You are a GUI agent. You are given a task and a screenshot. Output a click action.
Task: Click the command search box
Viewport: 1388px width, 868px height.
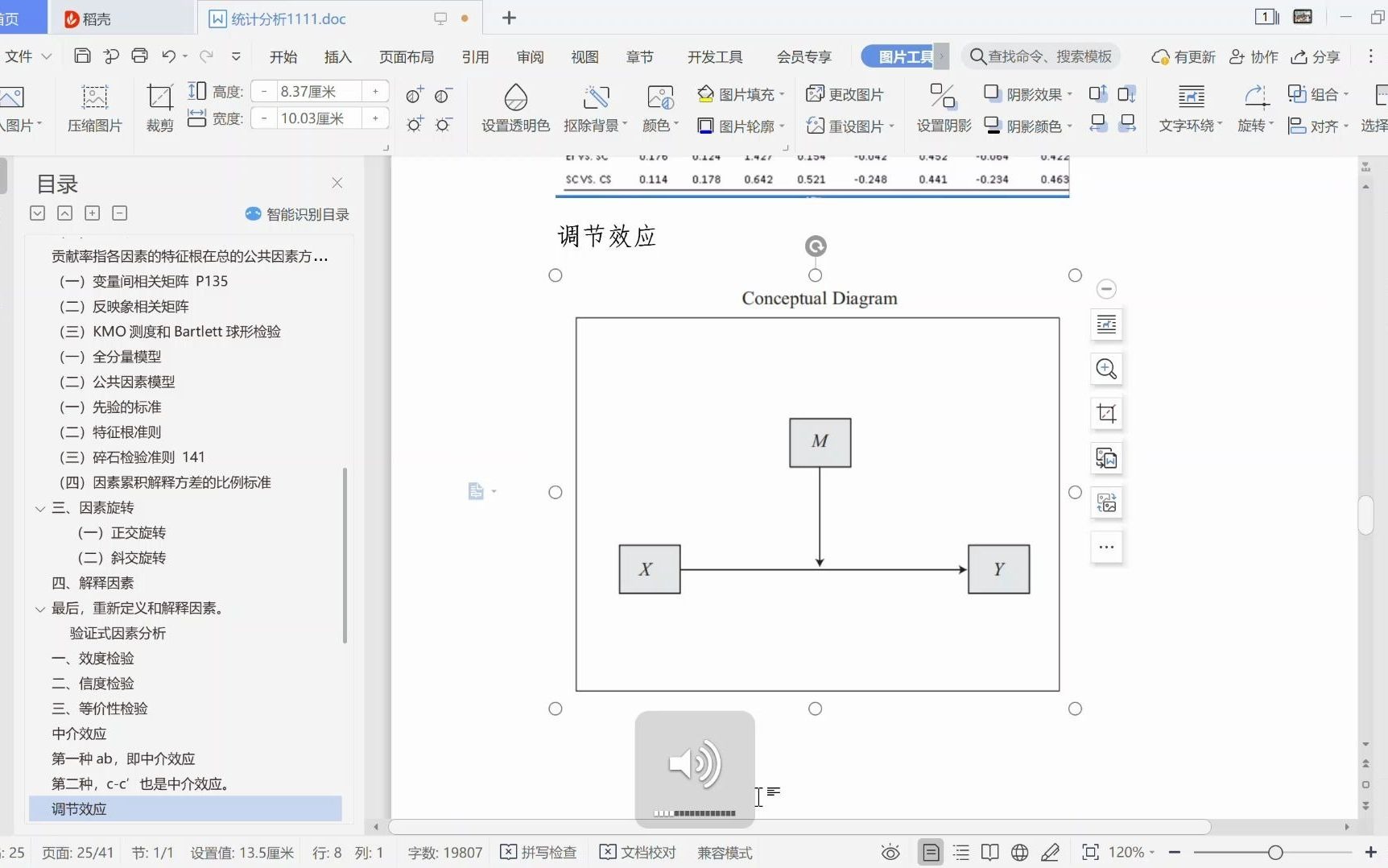pos(1042,56)
